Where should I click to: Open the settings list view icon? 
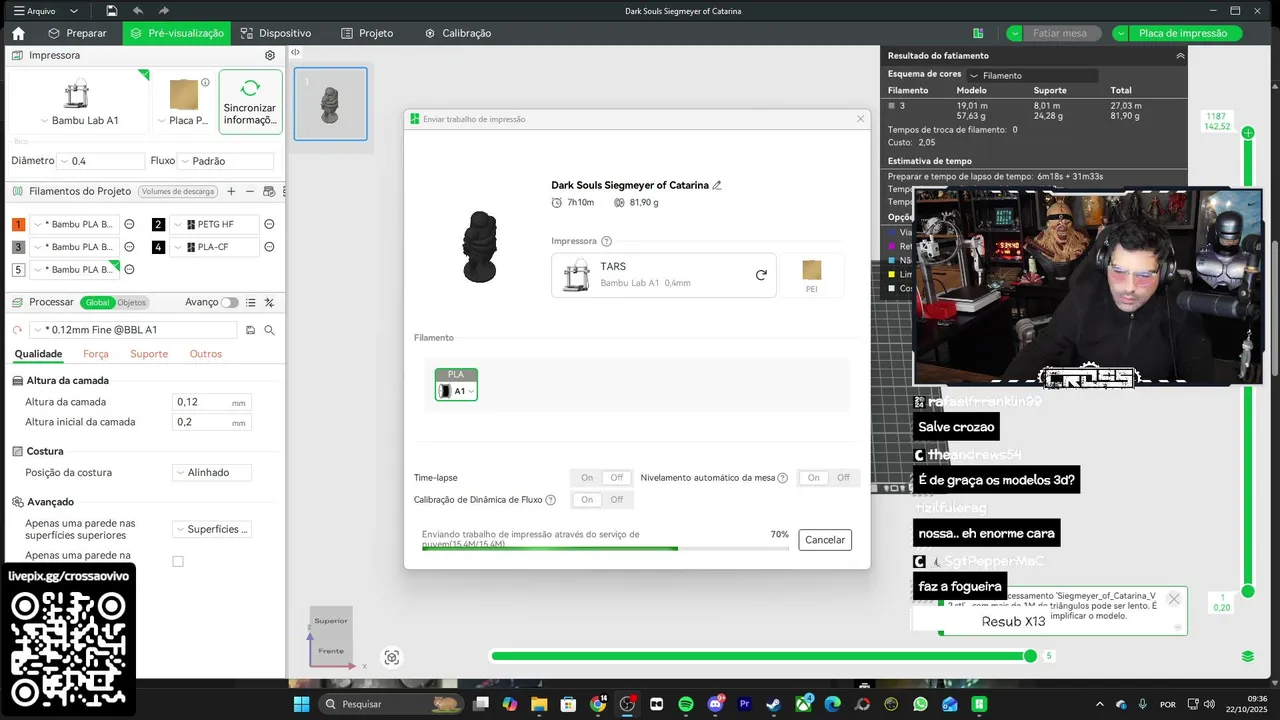(251, 302)
